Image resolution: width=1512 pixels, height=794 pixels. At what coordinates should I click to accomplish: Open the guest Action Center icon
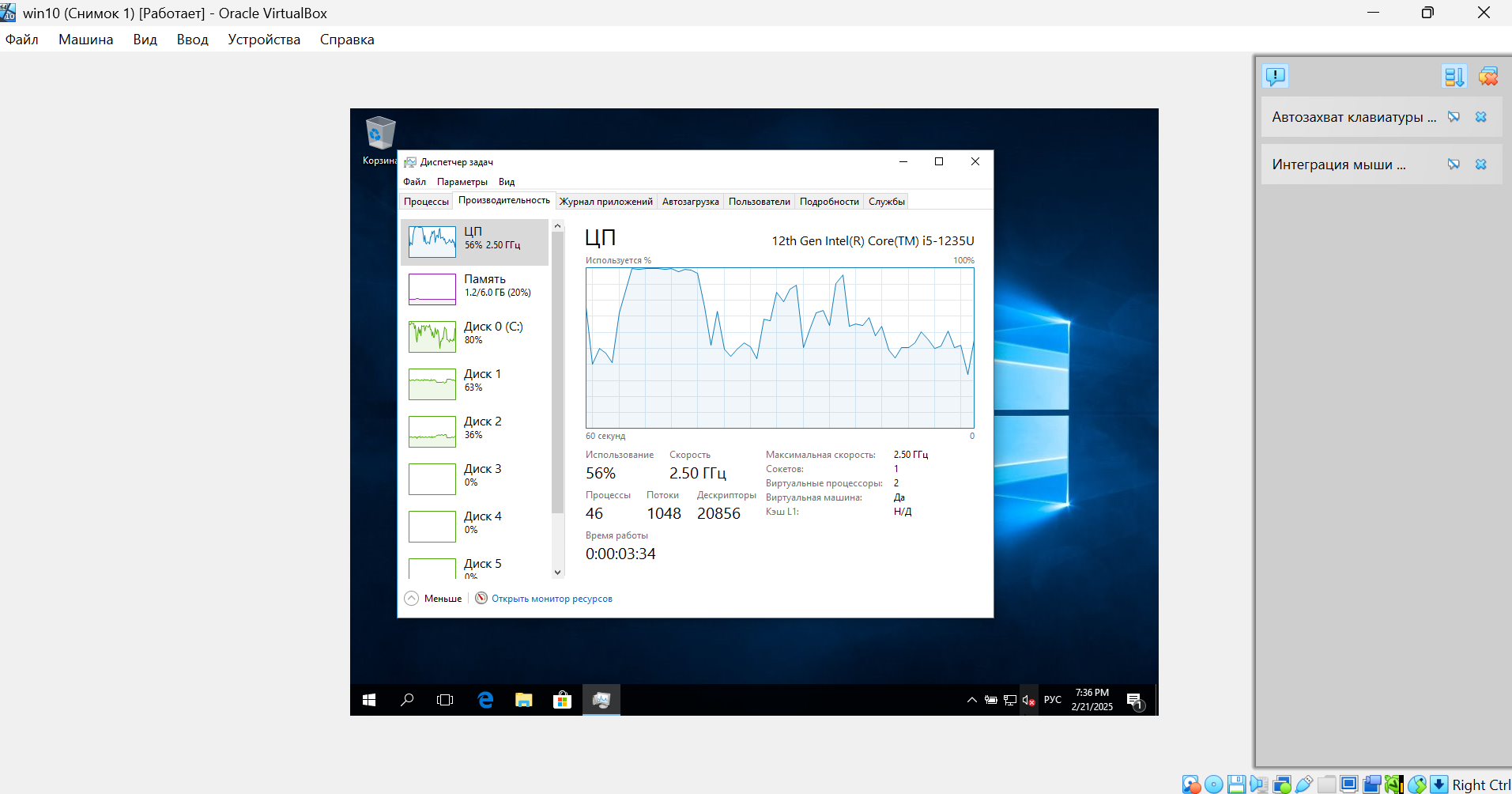(1135, 701)
